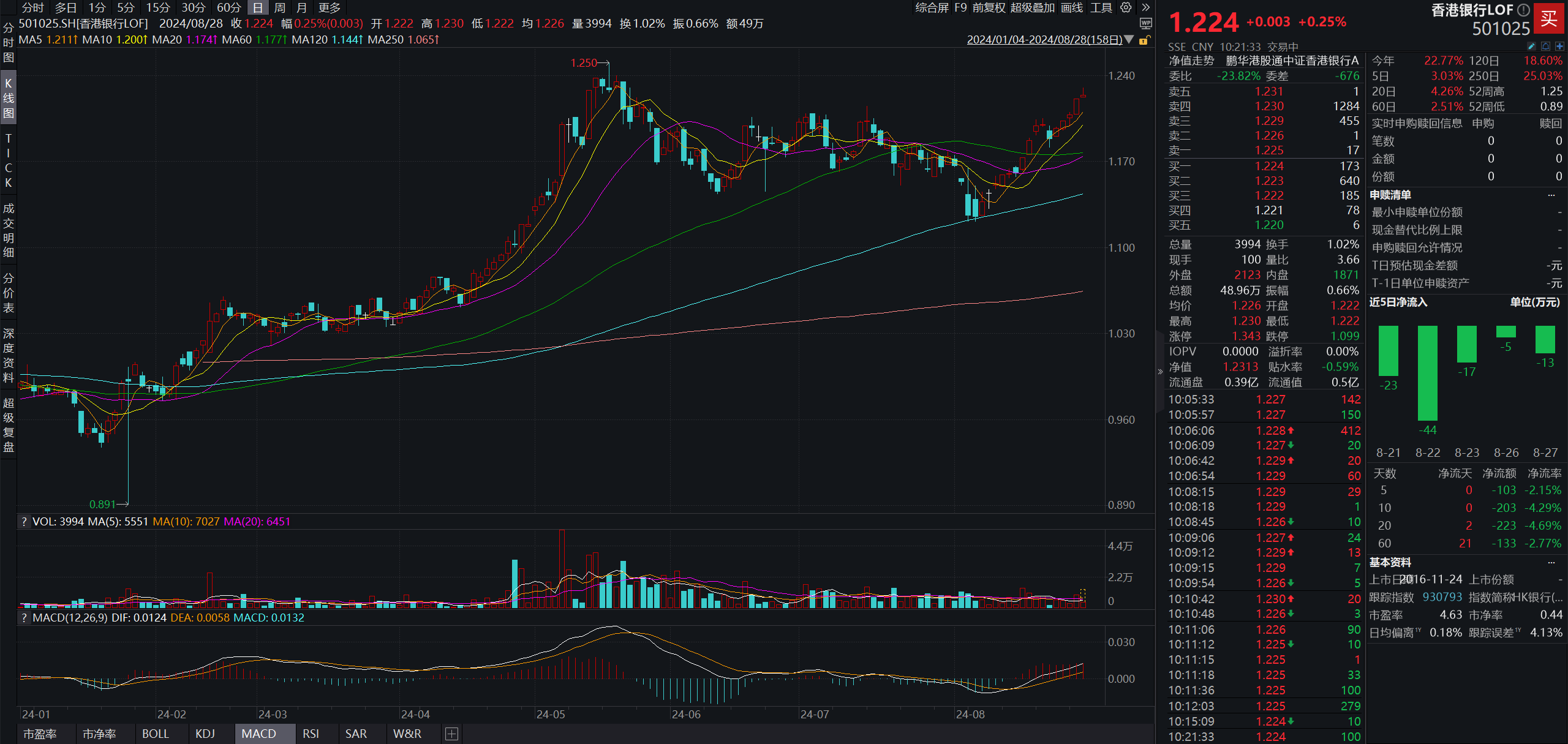Toggle 前复权 price adjustment mode
The image size is (1568, 744).
tap(989, 7)
